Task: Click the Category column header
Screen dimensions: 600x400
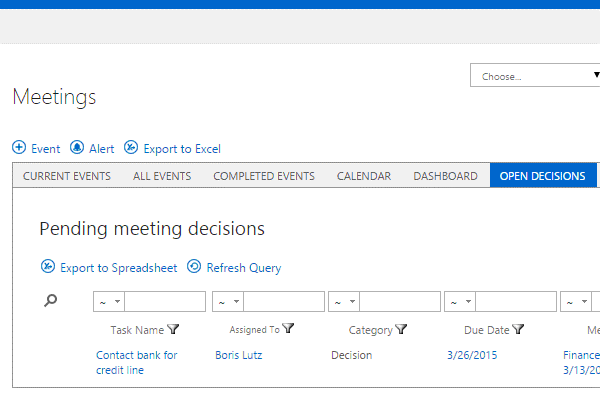Action: 370,330
